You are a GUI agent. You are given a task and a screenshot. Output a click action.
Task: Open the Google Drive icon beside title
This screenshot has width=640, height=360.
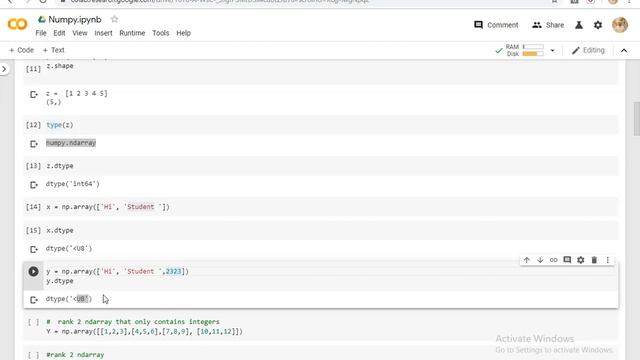42,19
